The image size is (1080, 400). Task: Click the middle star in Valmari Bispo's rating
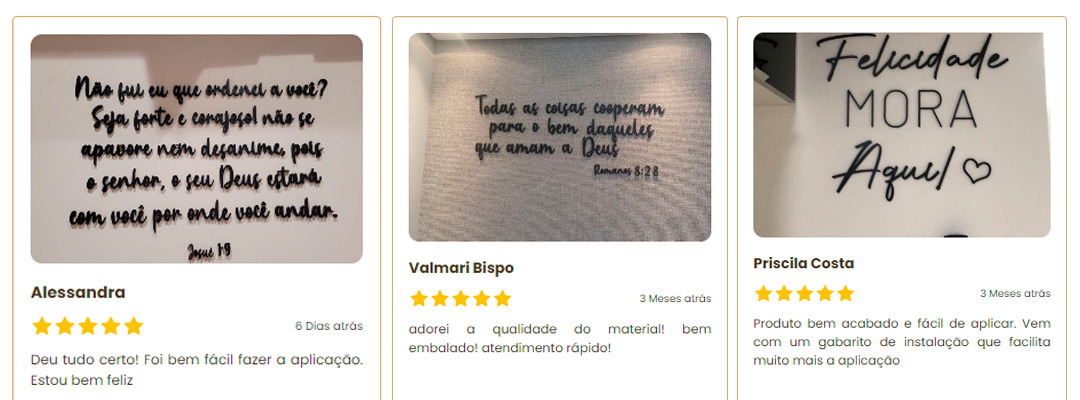click(461, 299)
